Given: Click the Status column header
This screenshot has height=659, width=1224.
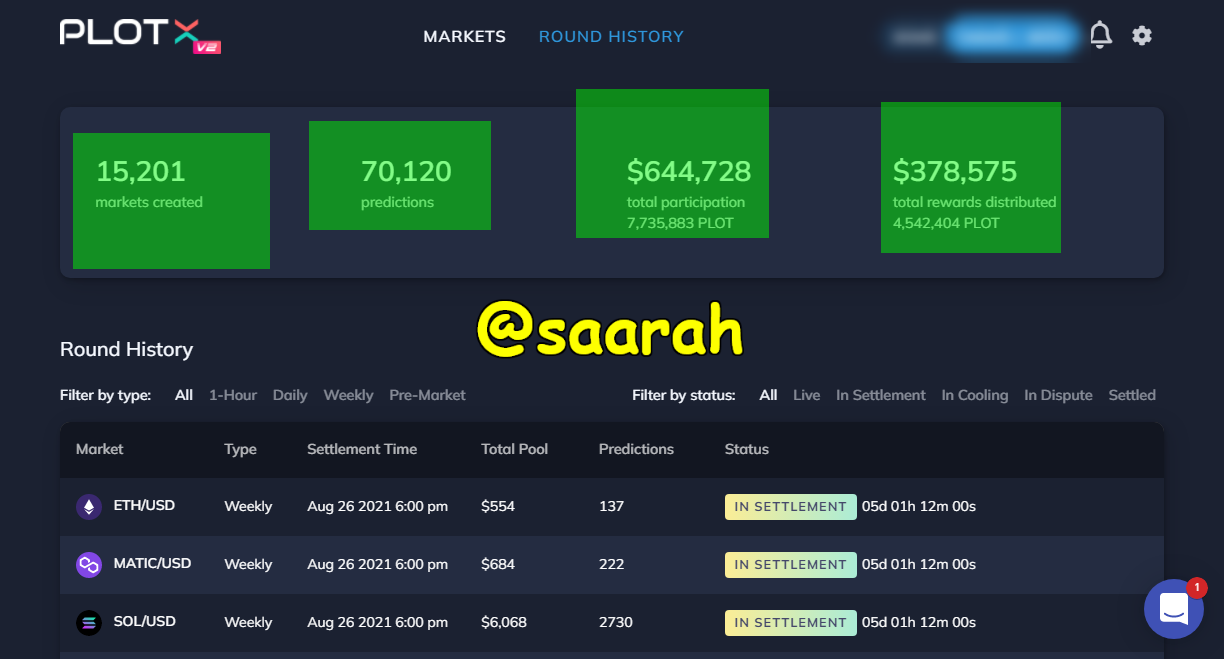Looking at the screenshot, I should [x=747, y=449].
